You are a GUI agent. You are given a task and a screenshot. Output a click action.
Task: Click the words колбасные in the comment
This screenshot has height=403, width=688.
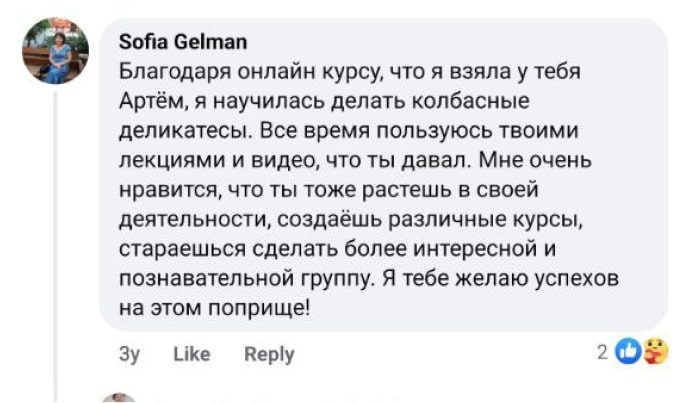point(478,101)
